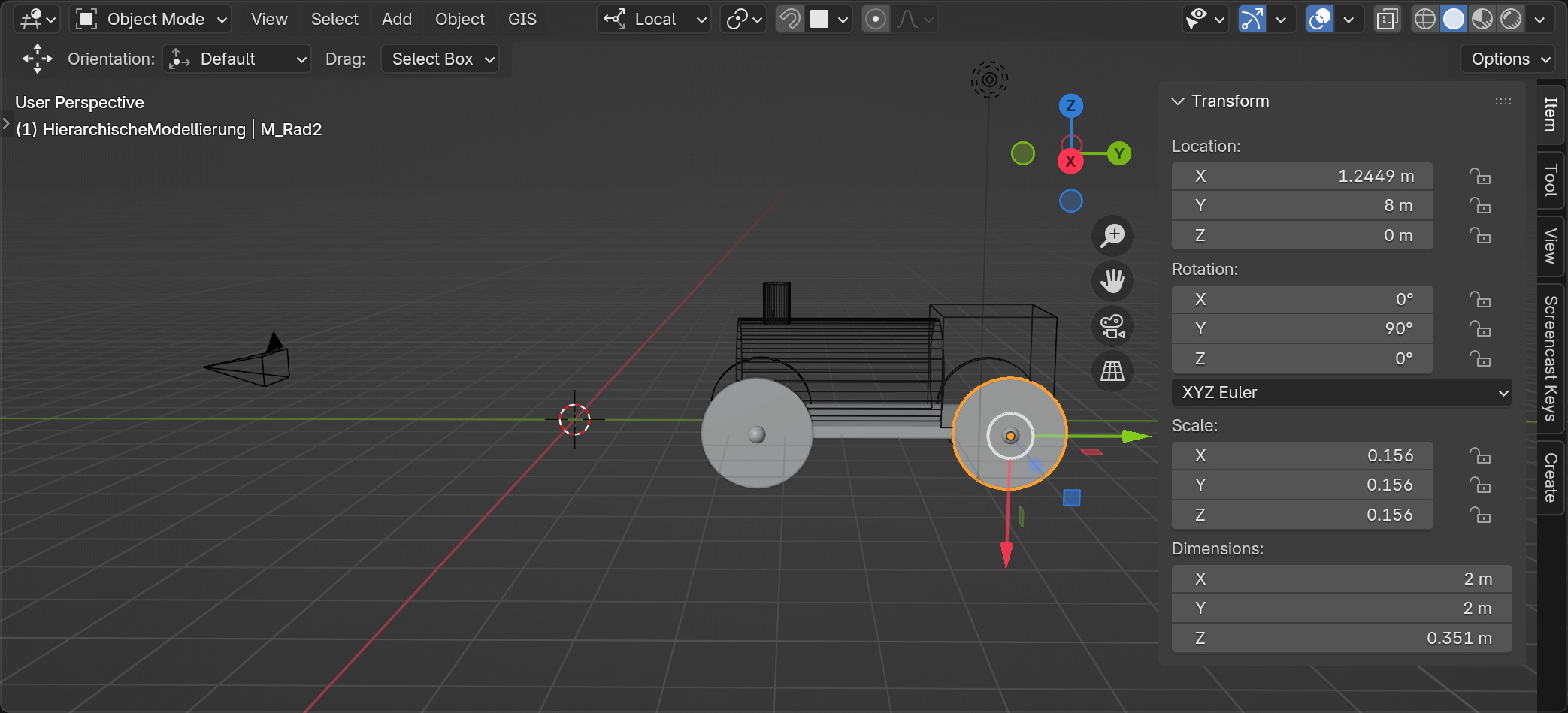Collapse the Transform panel
This screenshot has height=713, width=1568.
1178,101
